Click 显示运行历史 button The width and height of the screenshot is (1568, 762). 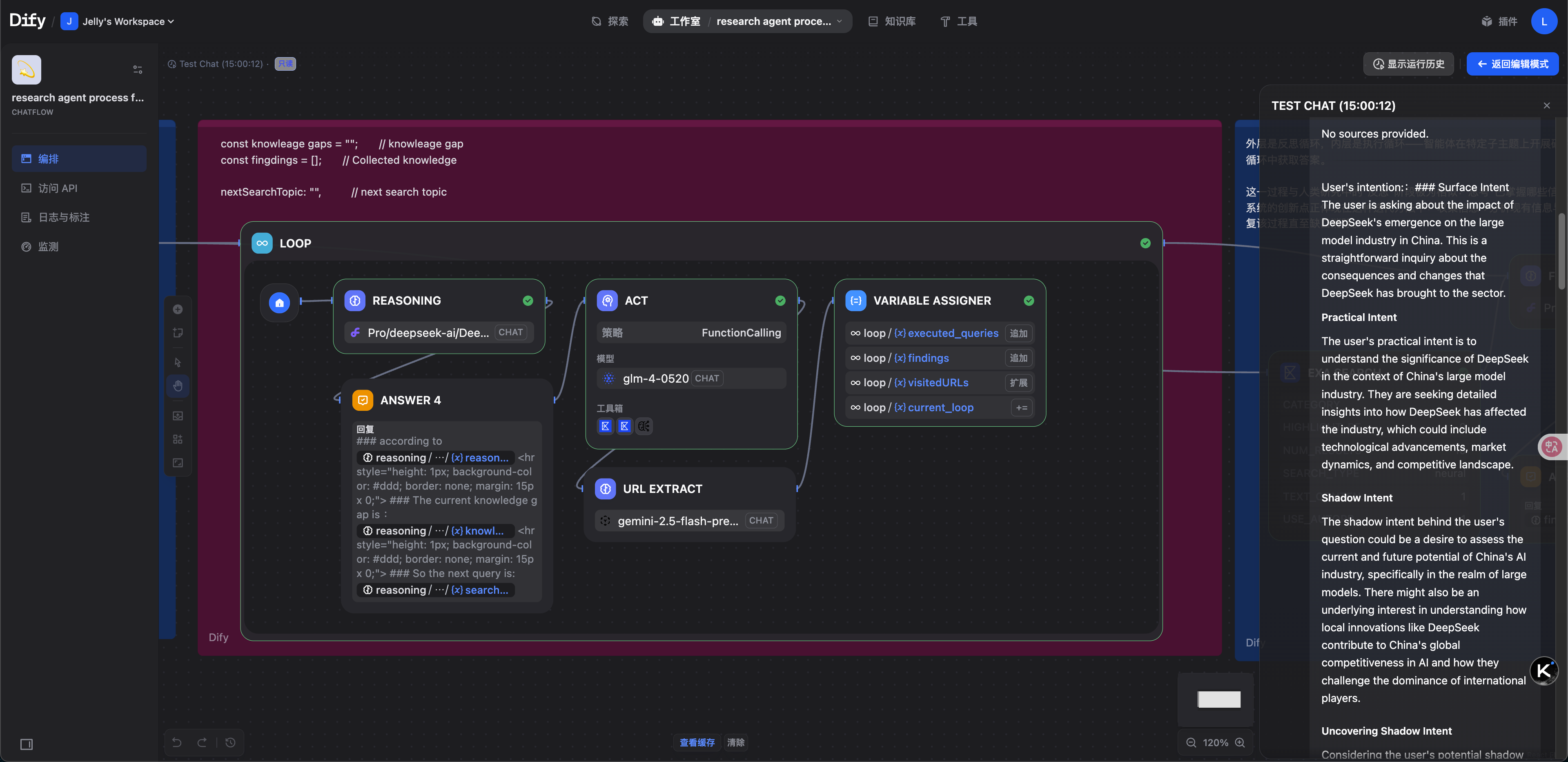coord(1408,64)
